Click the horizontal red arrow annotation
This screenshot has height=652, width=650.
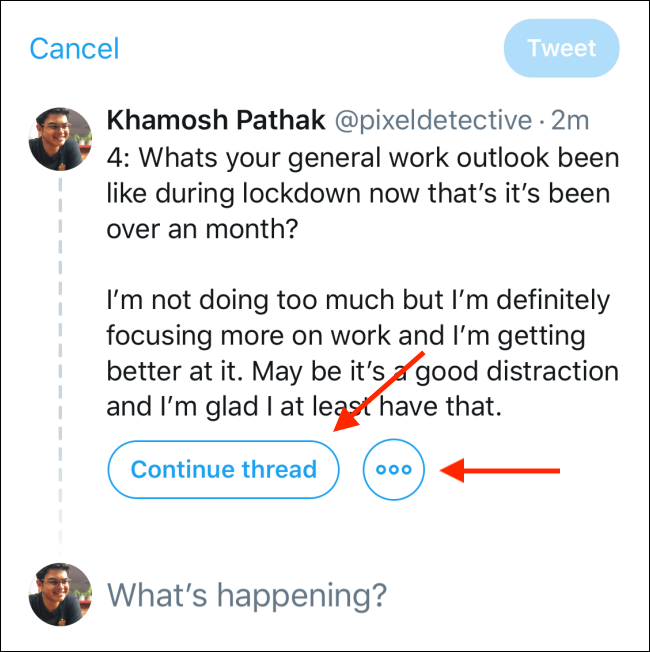[x=502, y=469]
